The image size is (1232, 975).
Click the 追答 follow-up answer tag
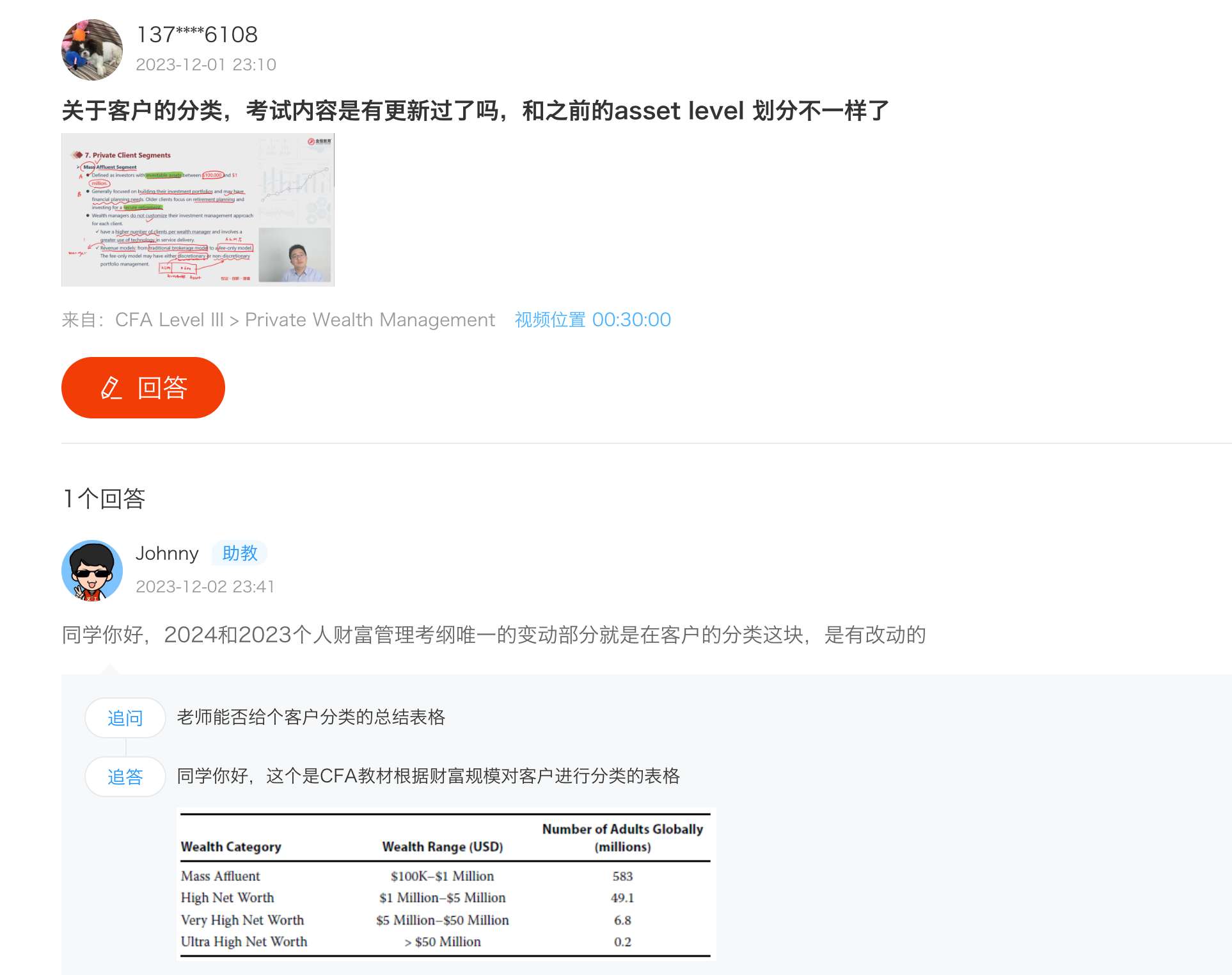coord(125,777)
